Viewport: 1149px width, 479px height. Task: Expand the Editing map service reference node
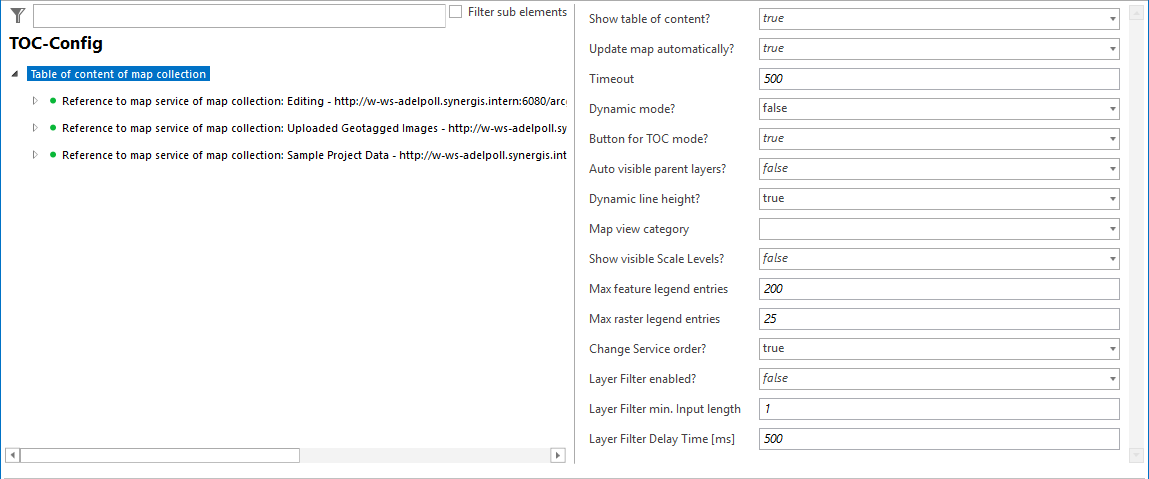click(x=35, y=101)
